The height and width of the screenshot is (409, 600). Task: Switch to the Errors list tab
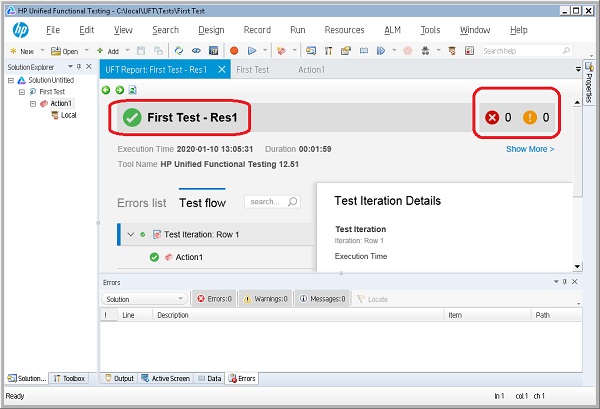point(142,203)
